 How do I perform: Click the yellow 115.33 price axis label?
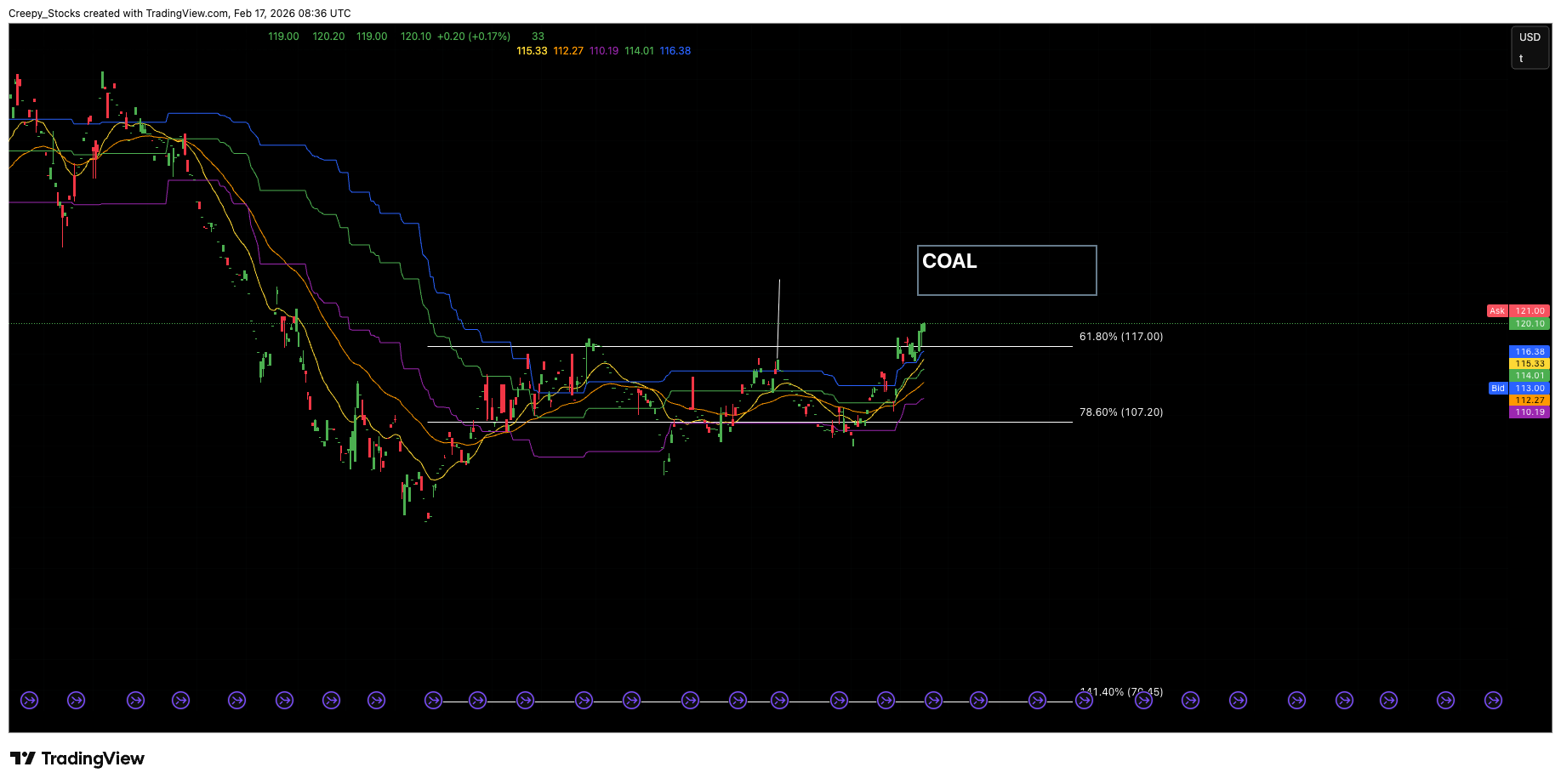click(1530, 364)
